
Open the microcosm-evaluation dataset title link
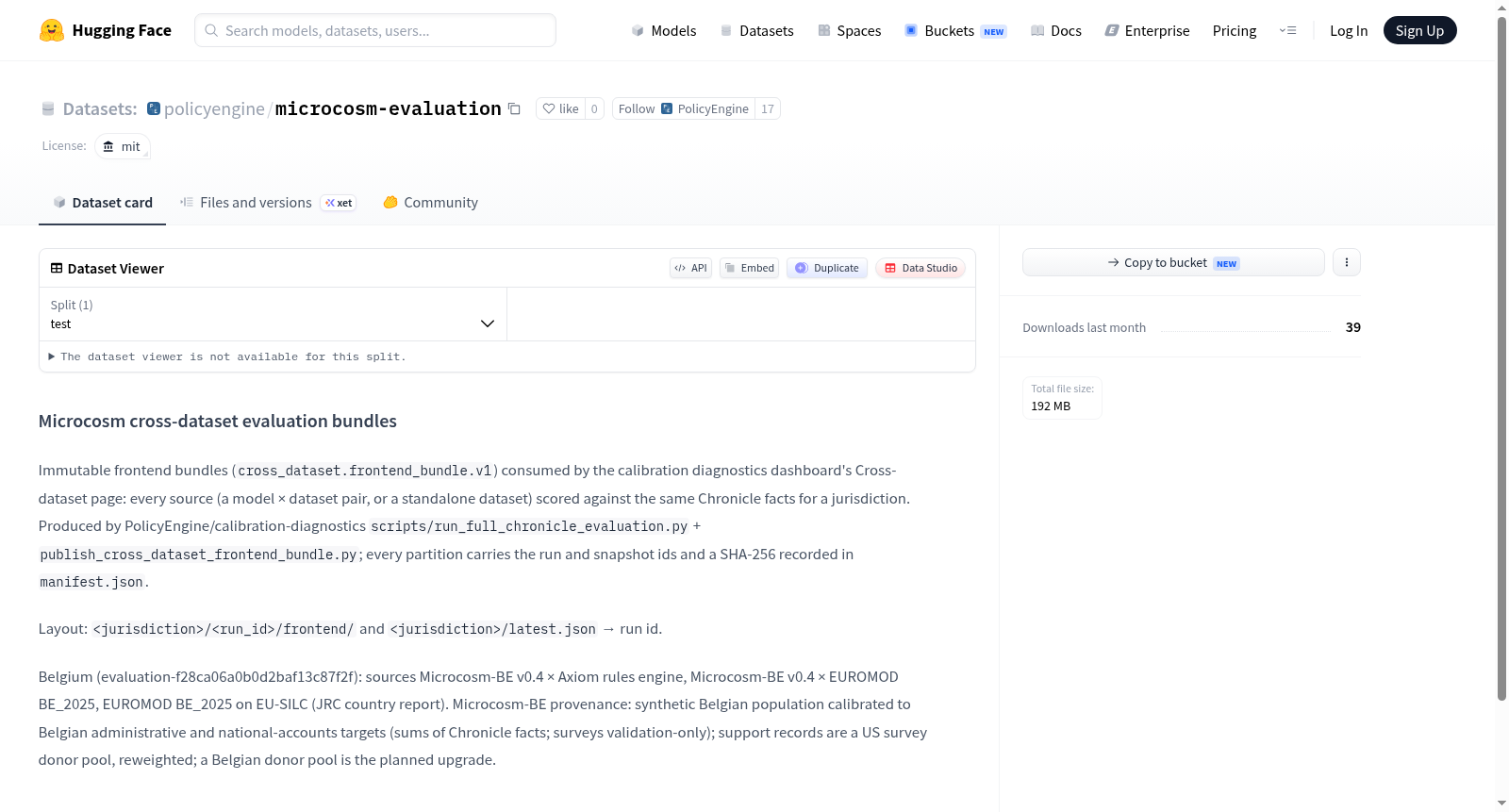point(388,108)
